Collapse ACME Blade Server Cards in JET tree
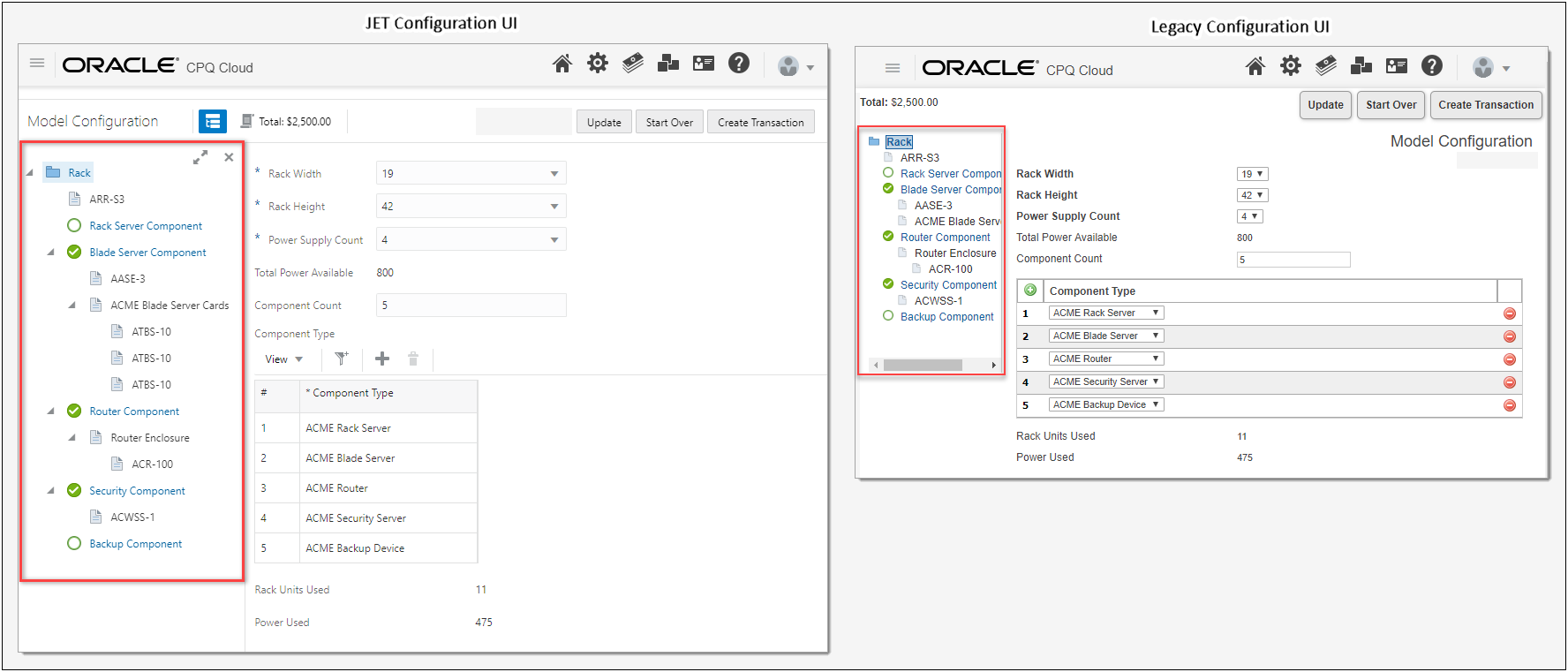 point(72,306)
